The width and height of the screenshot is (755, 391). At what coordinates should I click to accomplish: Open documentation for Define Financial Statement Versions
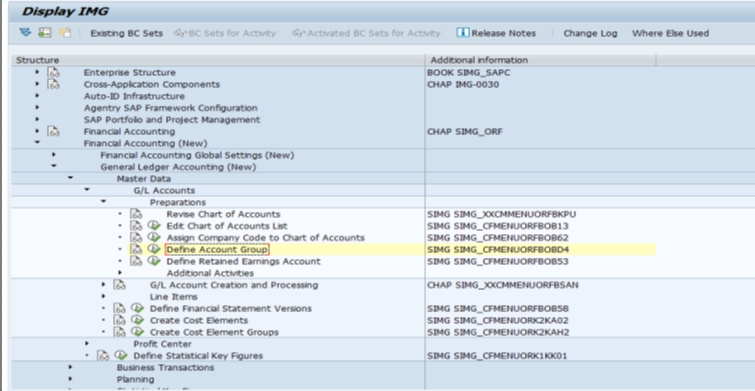(x=119, y=308)
